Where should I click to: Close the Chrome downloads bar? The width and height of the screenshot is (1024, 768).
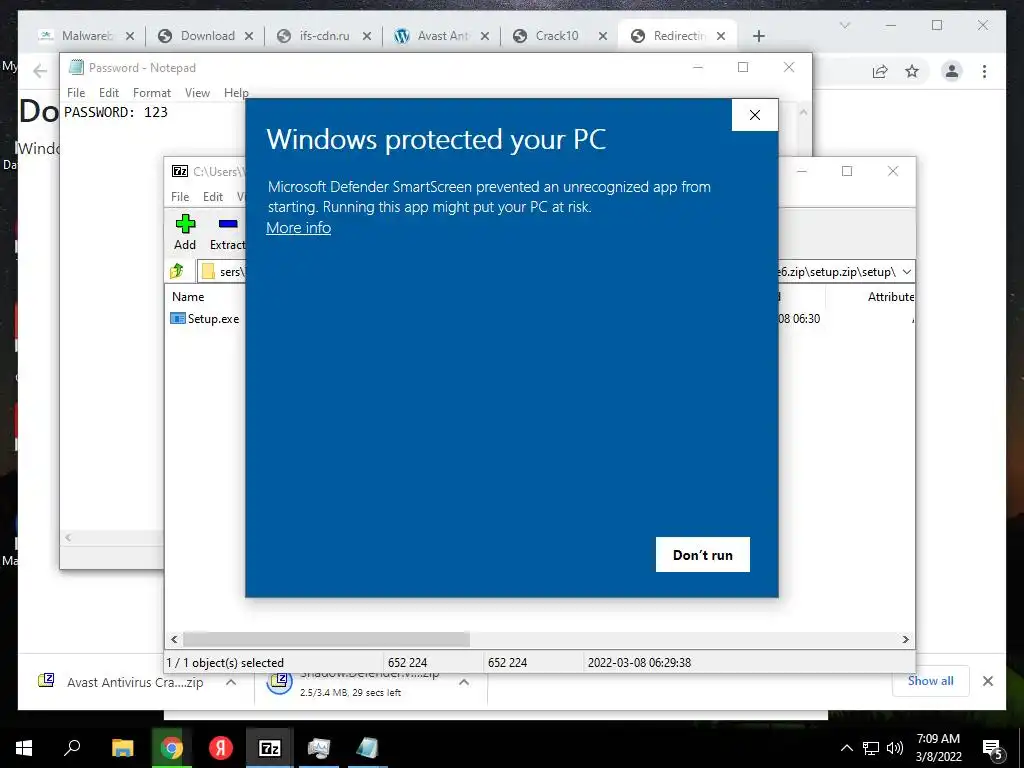point(988,681)
